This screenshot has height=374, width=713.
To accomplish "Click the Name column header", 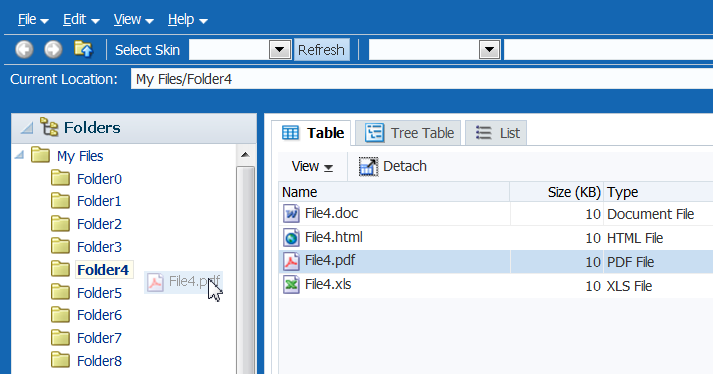I will (x=394, y=192).
